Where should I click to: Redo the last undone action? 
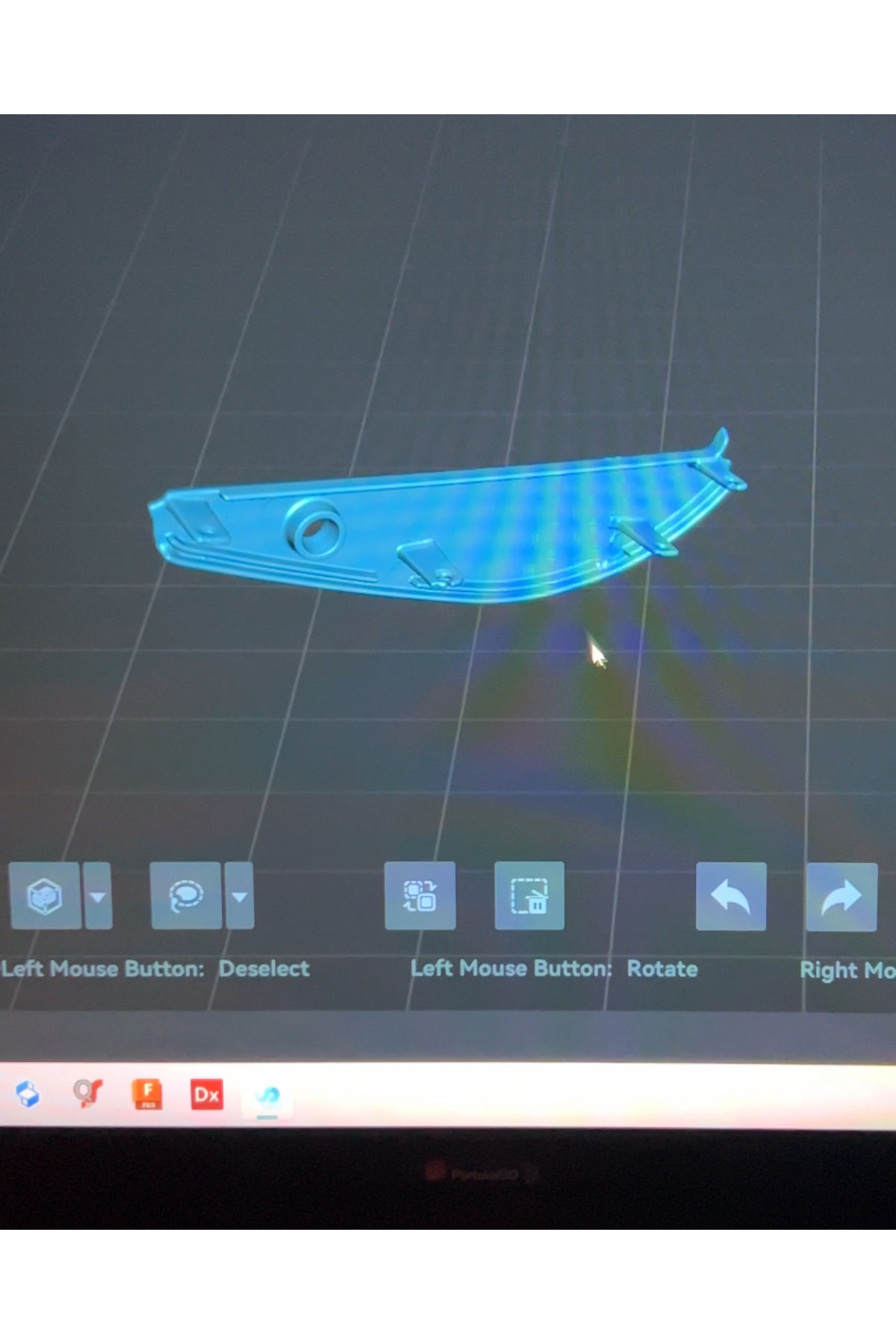pos(841,896)
